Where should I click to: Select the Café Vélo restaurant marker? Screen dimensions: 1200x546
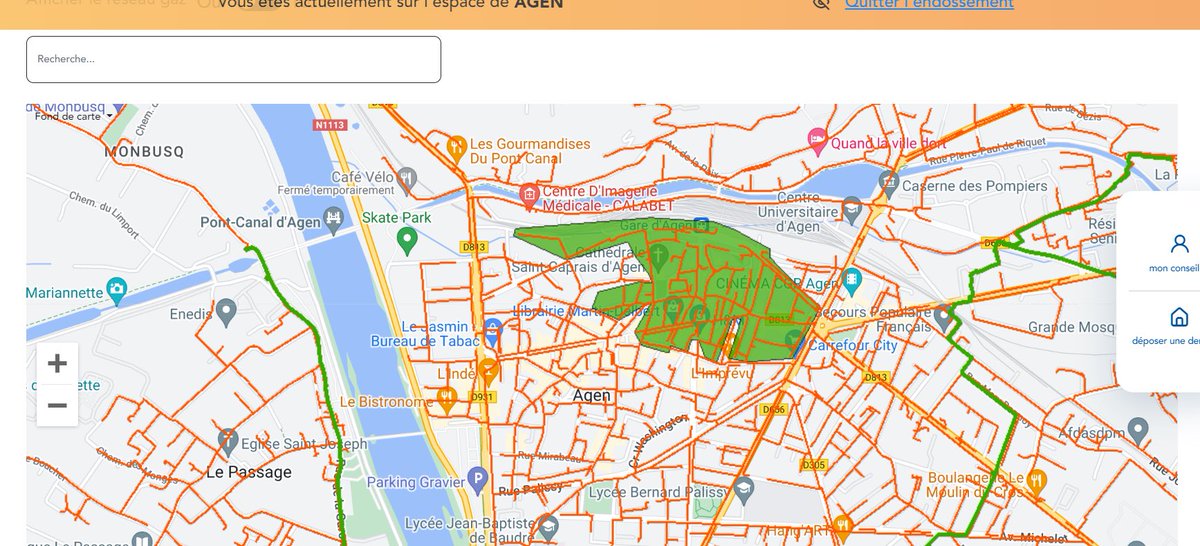(x=406, y=179)
